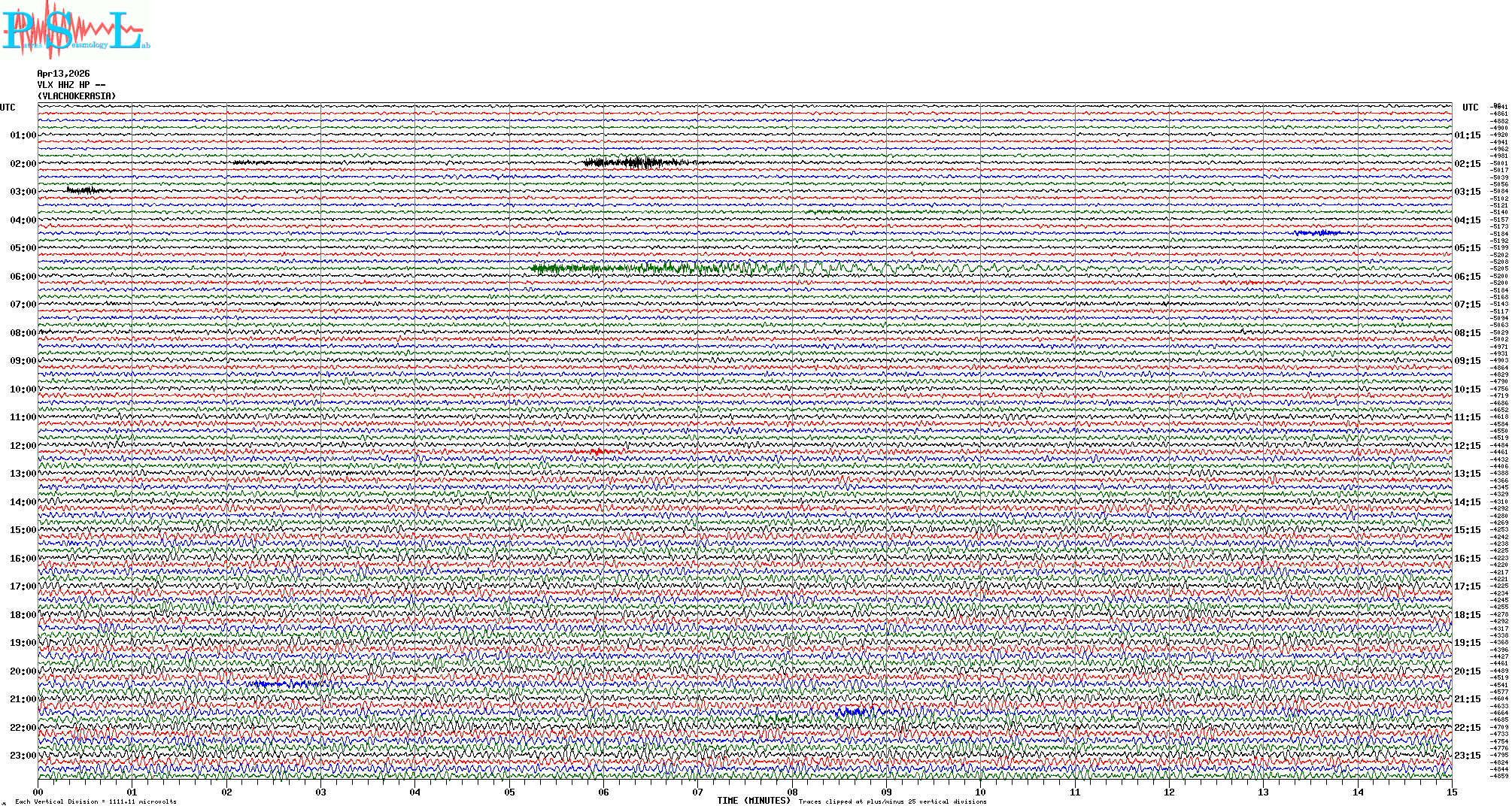Click the vertical division microvolts note
This screenshot has width=1512, height=812.
[96, 801]
